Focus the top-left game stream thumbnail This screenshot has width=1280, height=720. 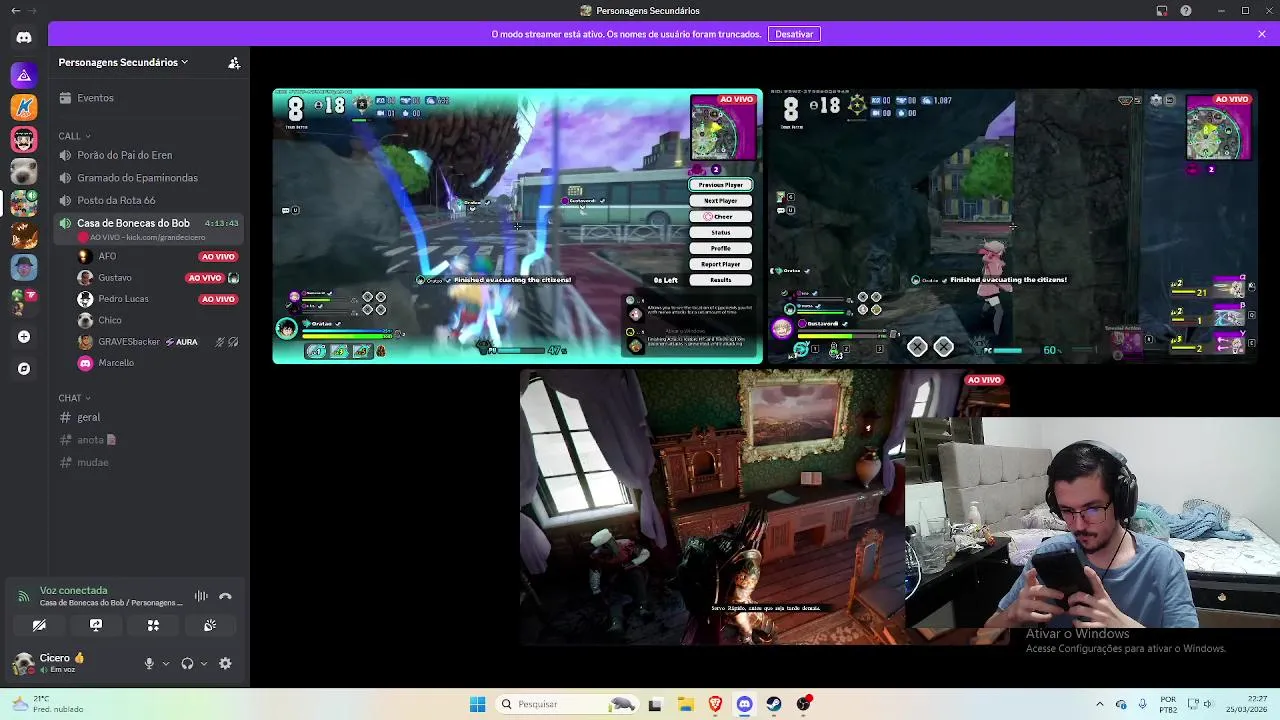coord(518,226)
